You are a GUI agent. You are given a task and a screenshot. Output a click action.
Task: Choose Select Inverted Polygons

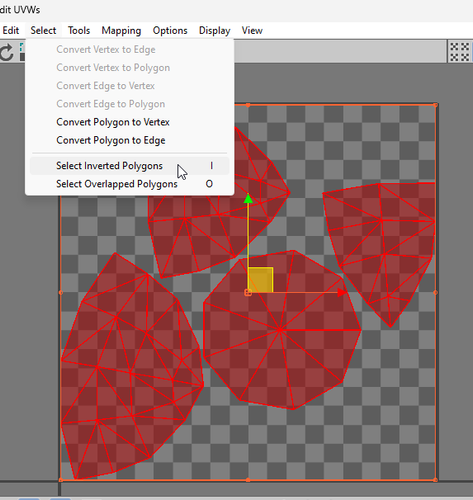130,166
